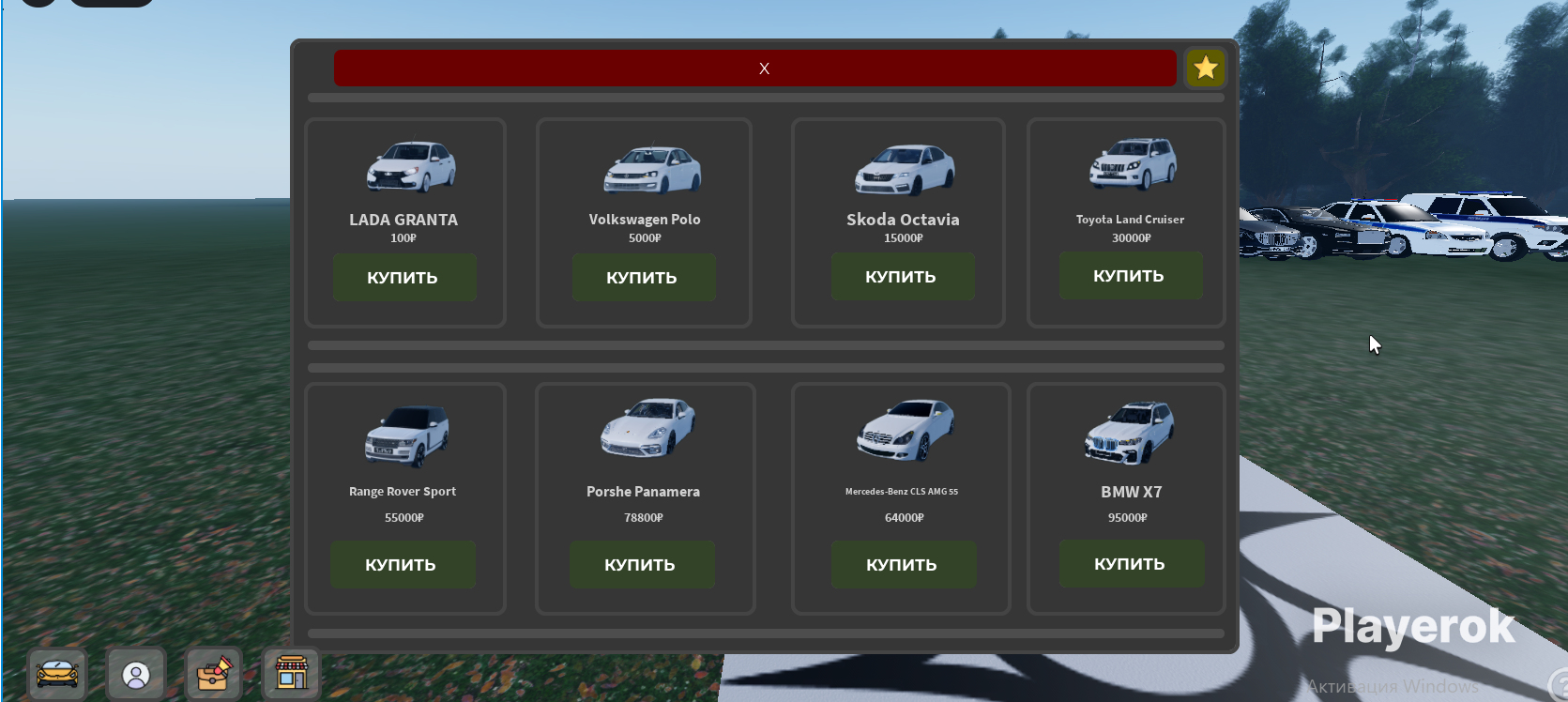Click the yellow star favorites icon

coord(1206,69)
